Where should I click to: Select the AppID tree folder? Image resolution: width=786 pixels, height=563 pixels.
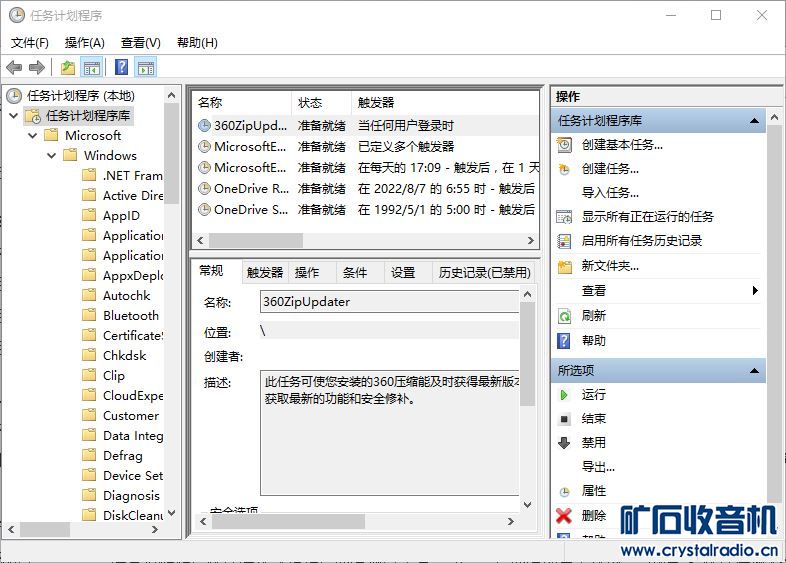click(121, 216)
